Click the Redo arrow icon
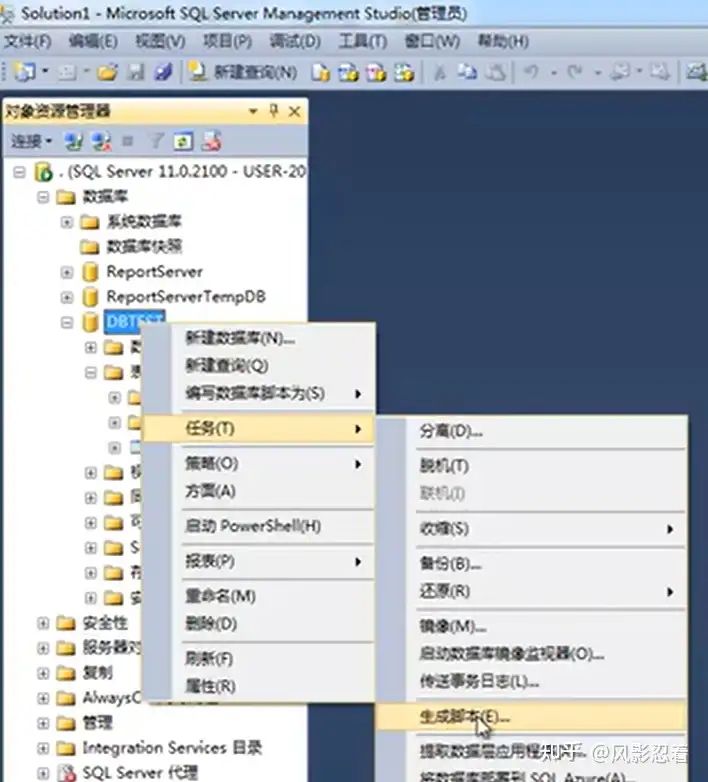This screenshot has width=708, height=782. tap(575, 73)
